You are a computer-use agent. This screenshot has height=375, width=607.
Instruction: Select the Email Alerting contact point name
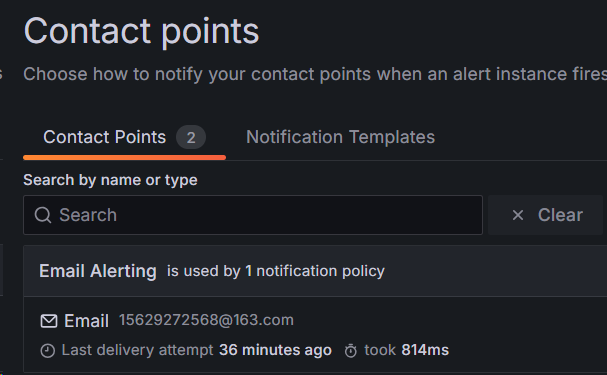tap(98, 271)
